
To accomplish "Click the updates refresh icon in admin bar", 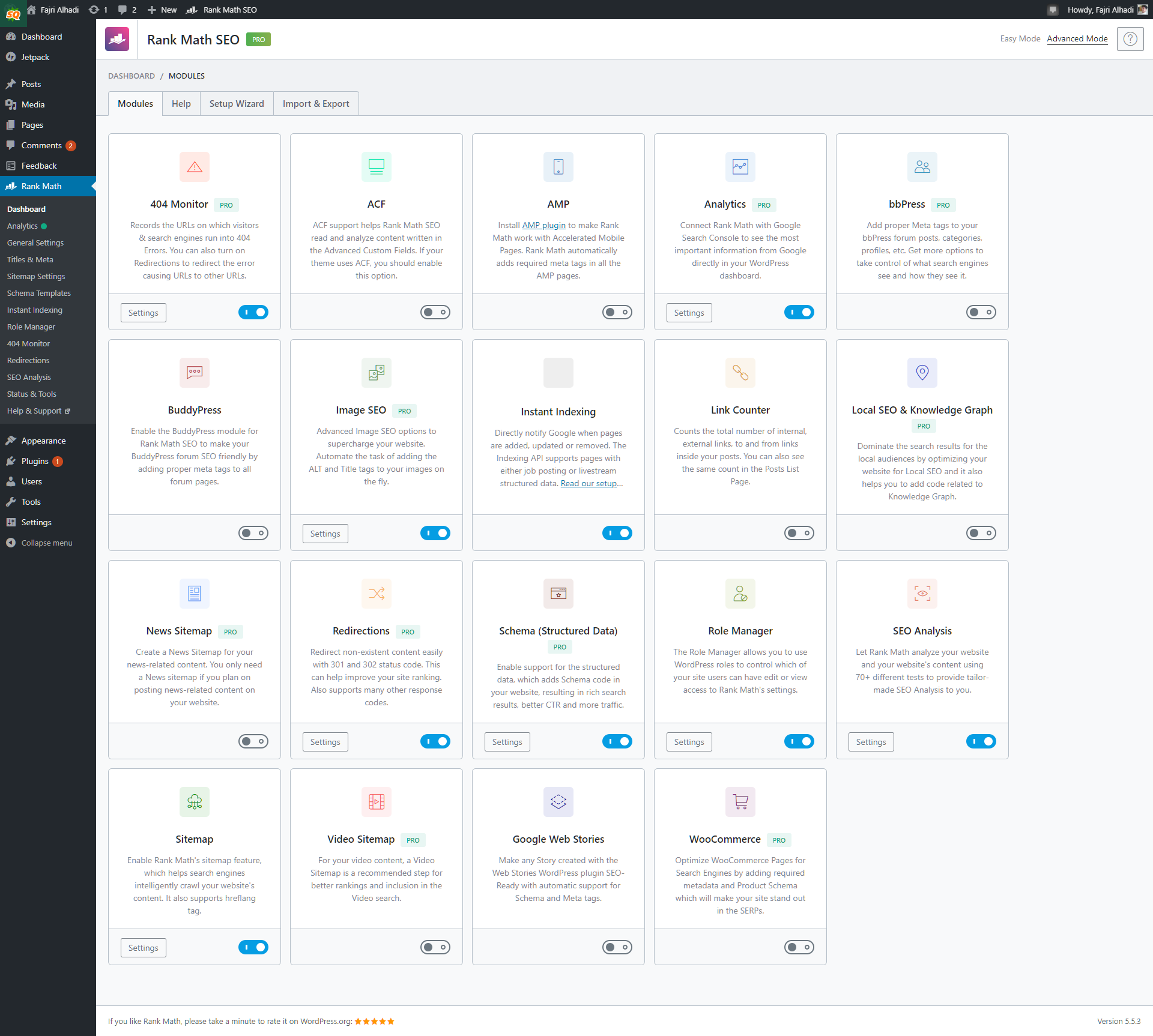I will tap(94, 10).
